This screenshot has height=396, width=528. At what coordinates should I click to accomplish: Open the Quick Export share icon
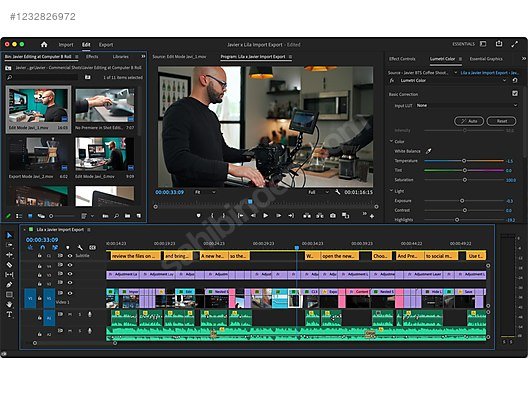499,44
